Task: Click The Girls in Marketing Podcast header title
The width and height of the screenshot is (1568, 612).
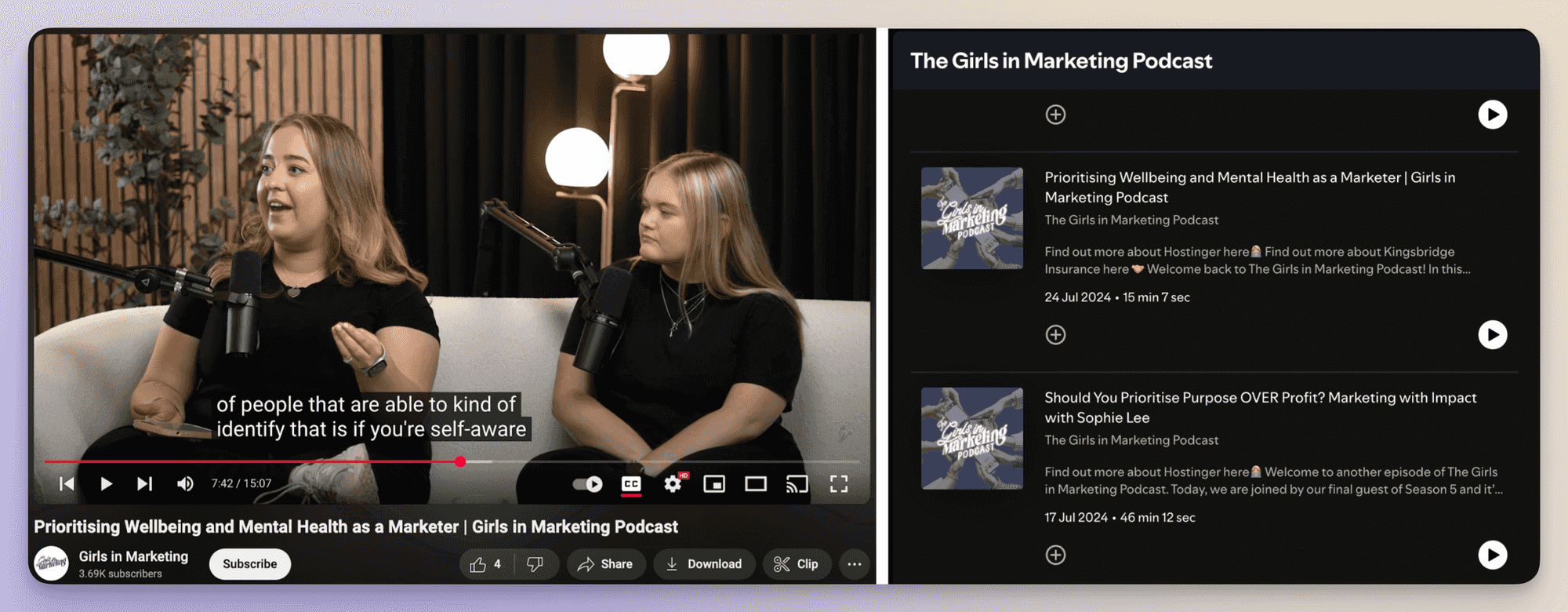Action: 1062,61
